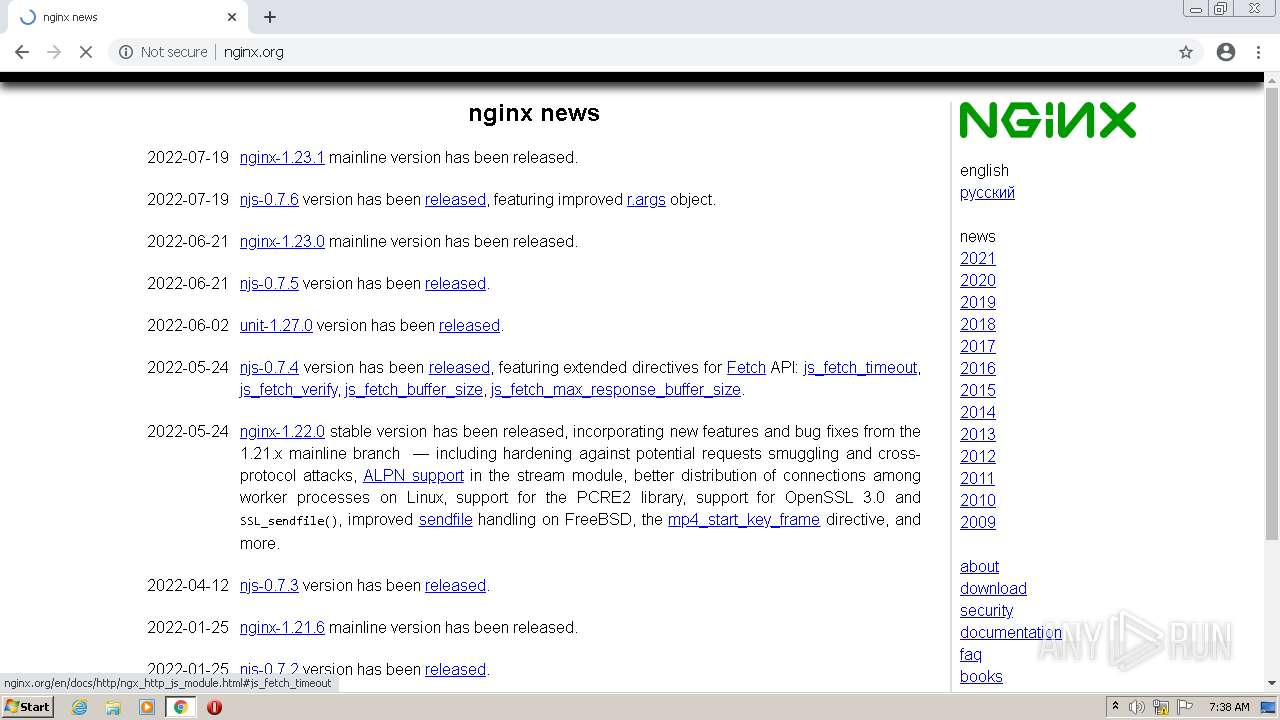Viewport: 1280px width, 720px height.
Task: Switch language to русский
Action: (x=987, y=192)
